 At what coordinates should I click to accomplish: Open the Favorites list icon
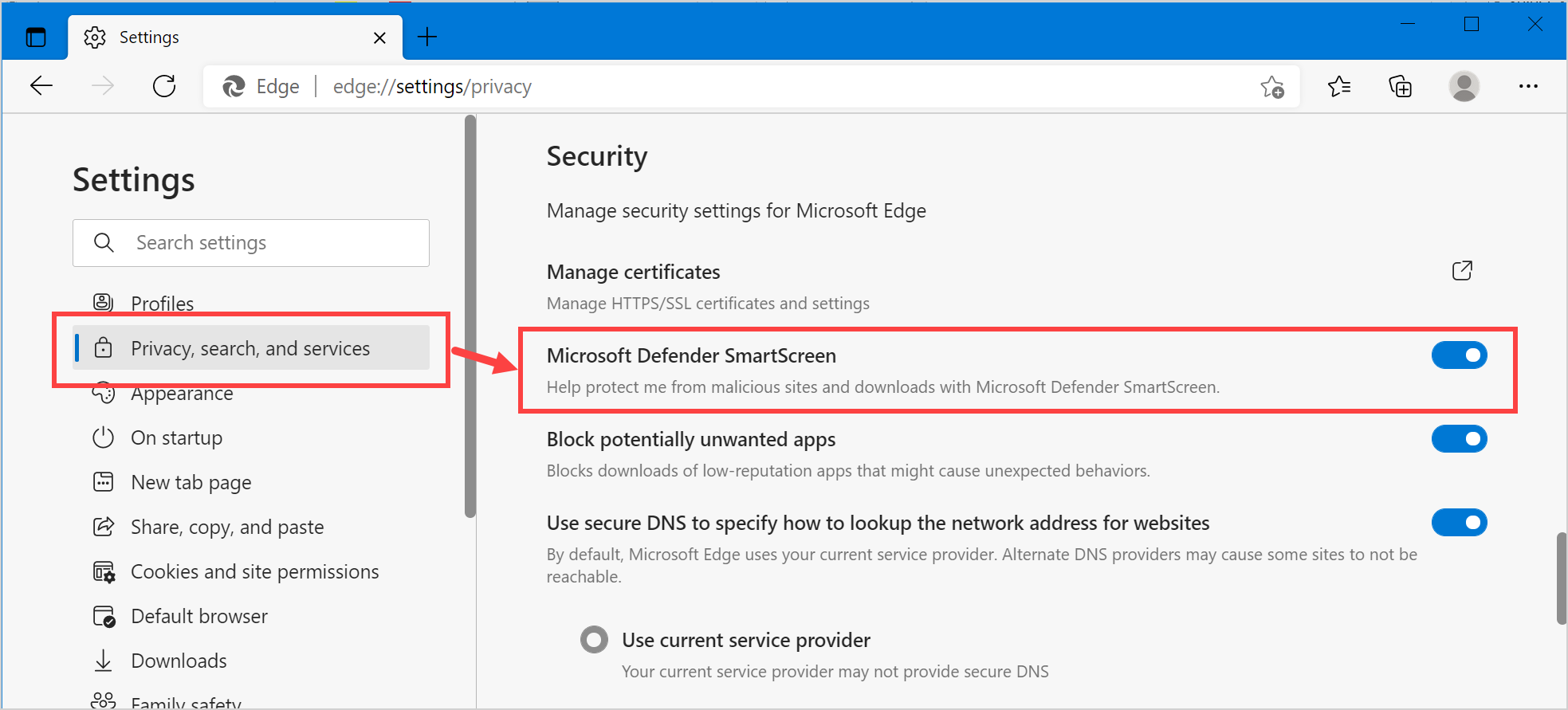tap(1339, 86)
